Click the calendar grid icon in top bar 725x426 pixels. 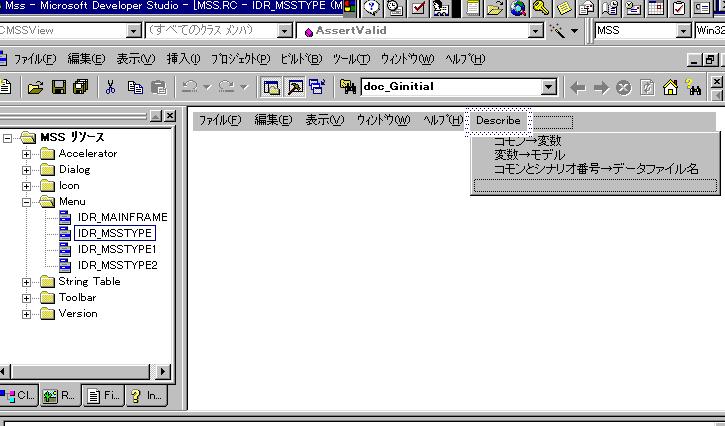(x=656, y=8)
